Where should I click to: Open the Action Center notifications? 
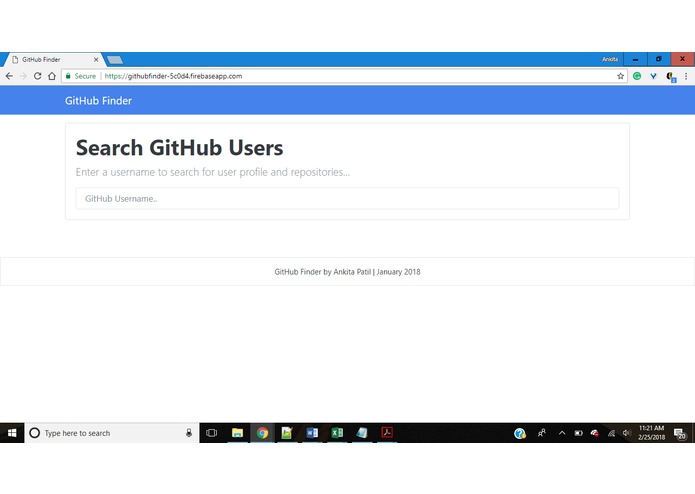(680, 433)
